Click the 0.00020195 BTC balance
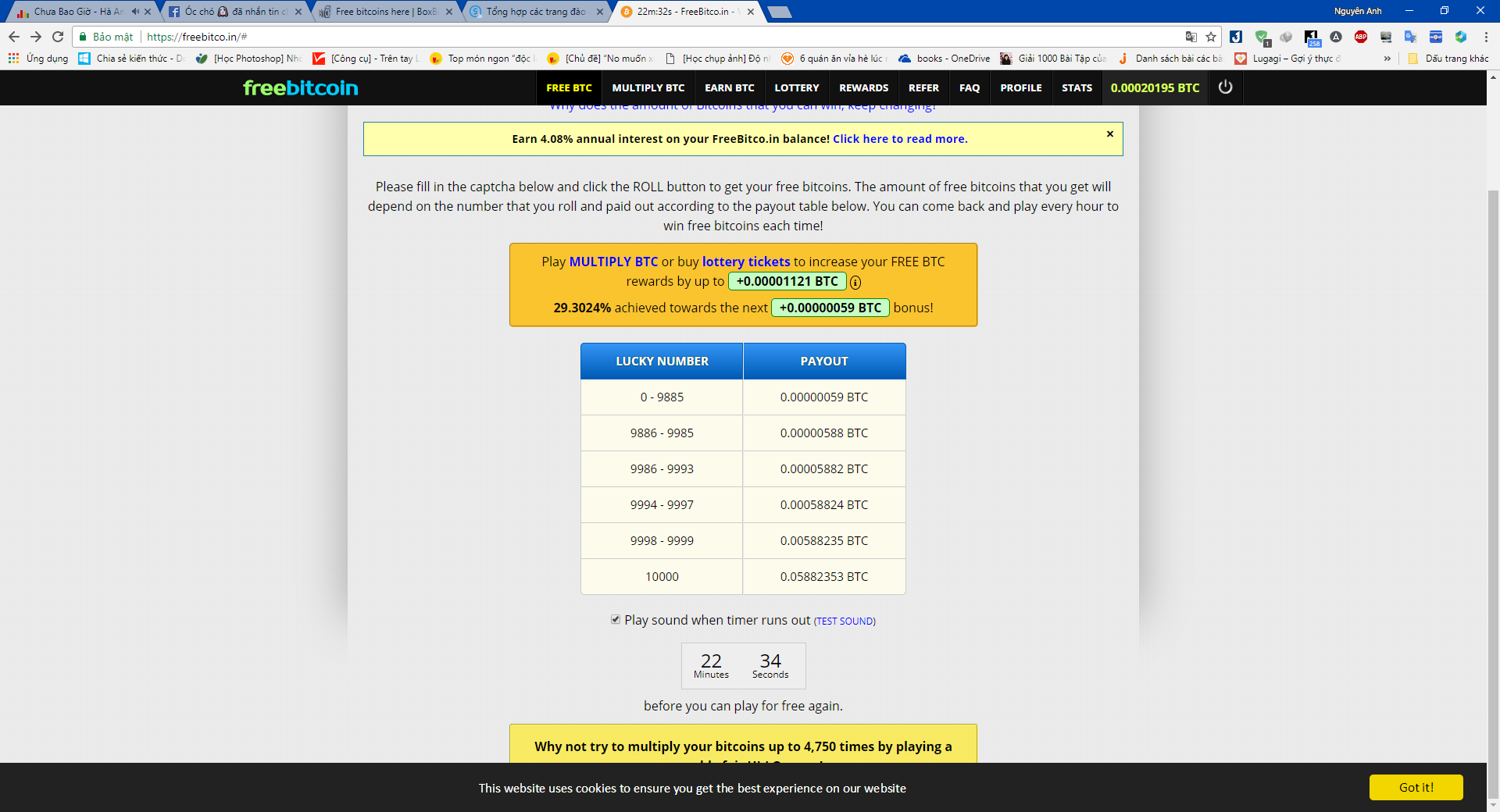Image resolution: width=1500 pixels, height=812 pixels. pos(1155,87)
